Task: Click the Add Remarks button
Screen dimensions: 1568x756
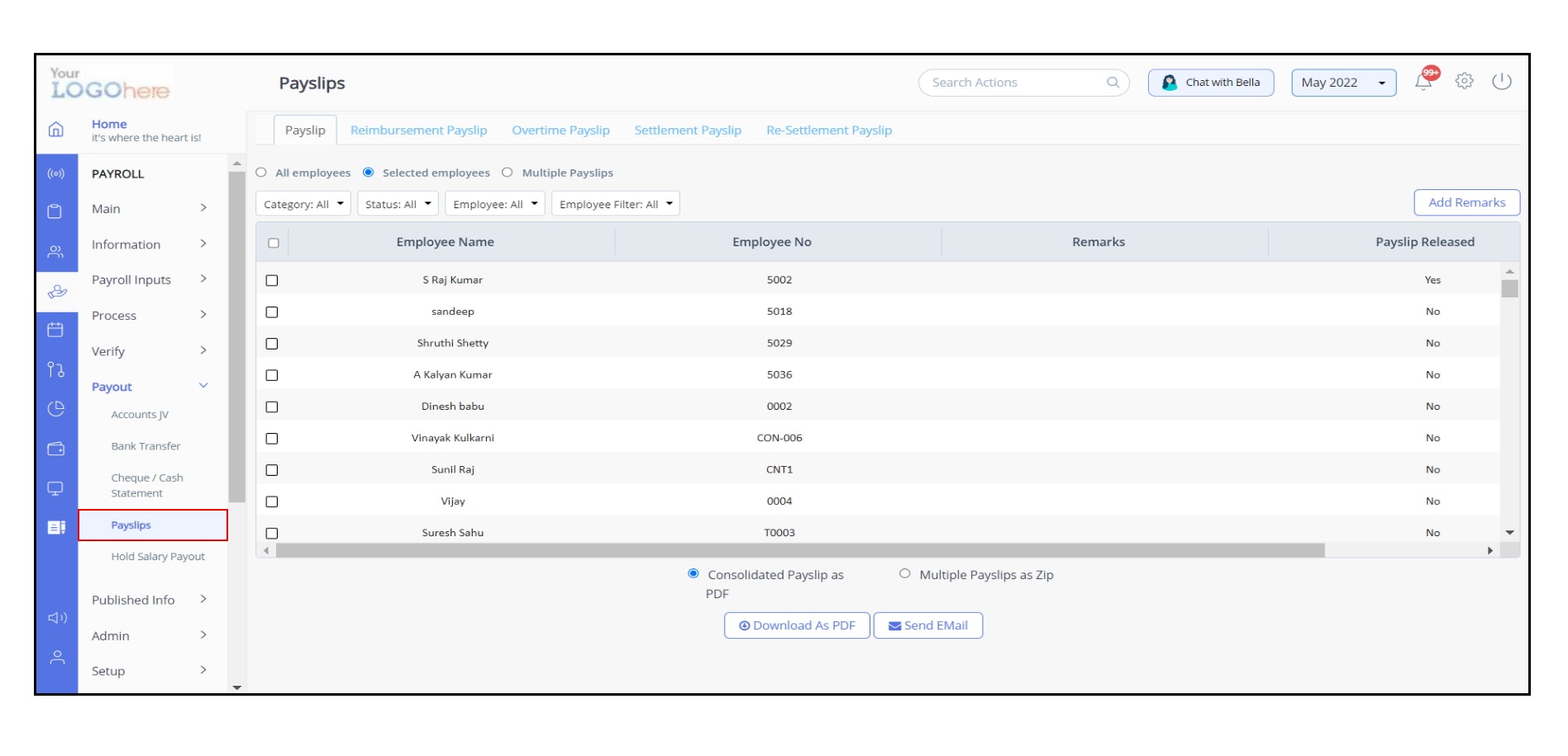Action: tap(1466, 202)
